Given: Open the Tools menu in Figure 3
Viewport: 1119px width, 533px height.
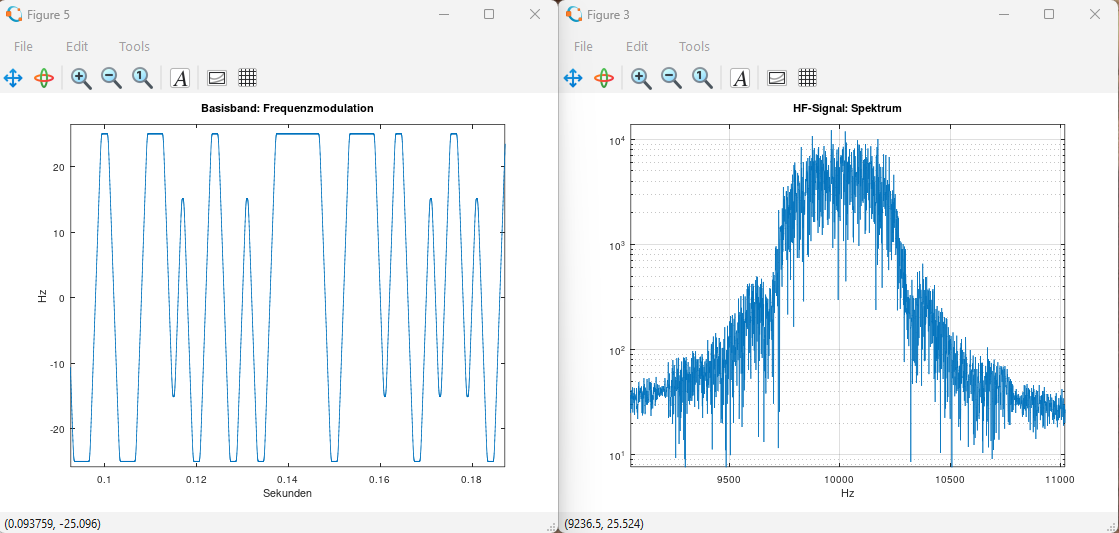Looking at the screenshot, I should pyautogui.click(x=694, y=46).
